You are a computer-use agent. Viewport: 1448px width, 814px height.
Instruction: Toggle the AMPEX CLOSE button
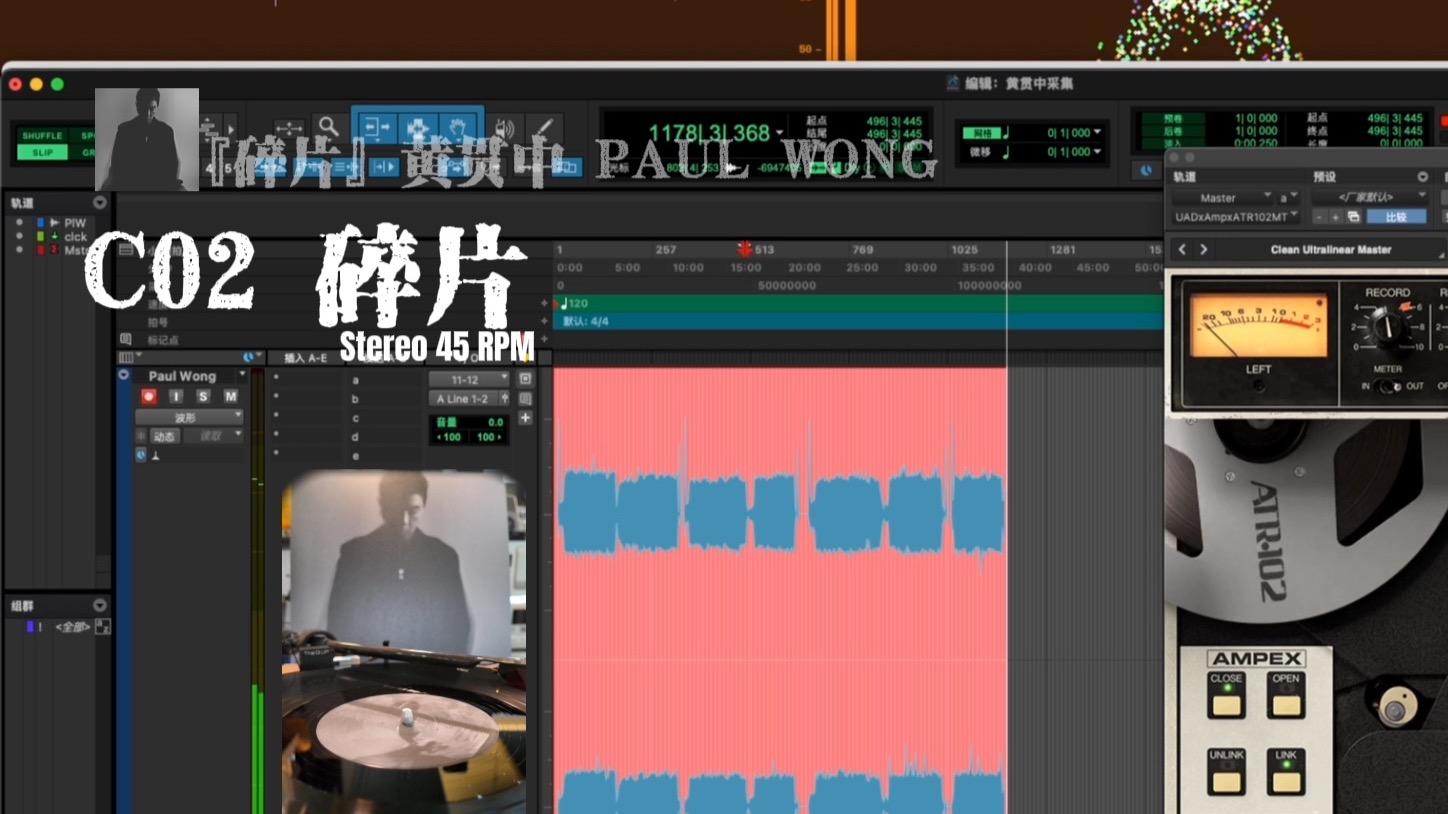pyautogui.click(x=1226, y=696)
